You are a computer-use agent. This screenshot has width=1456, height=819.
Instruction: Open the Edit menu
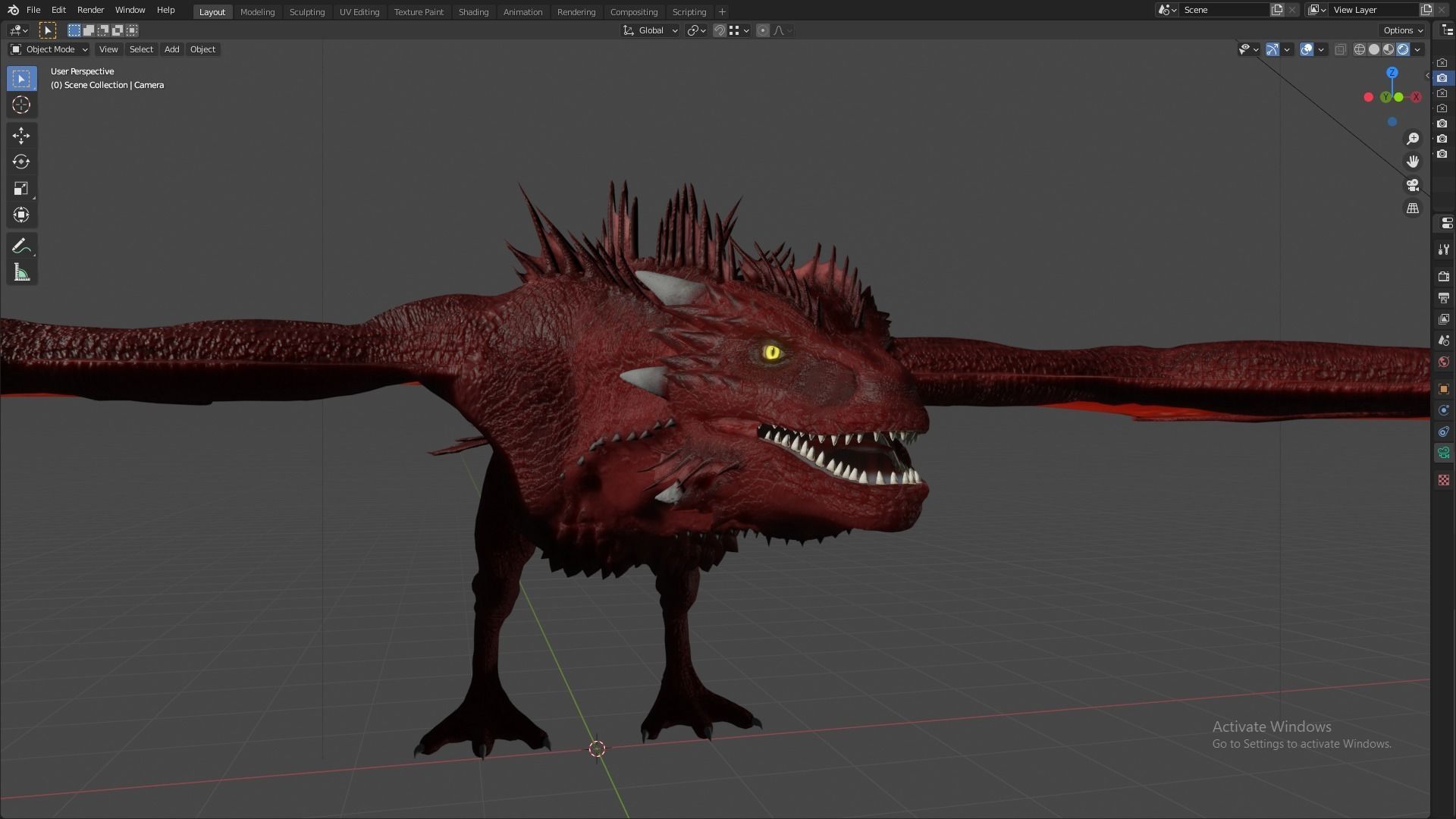tap(58, 10)
